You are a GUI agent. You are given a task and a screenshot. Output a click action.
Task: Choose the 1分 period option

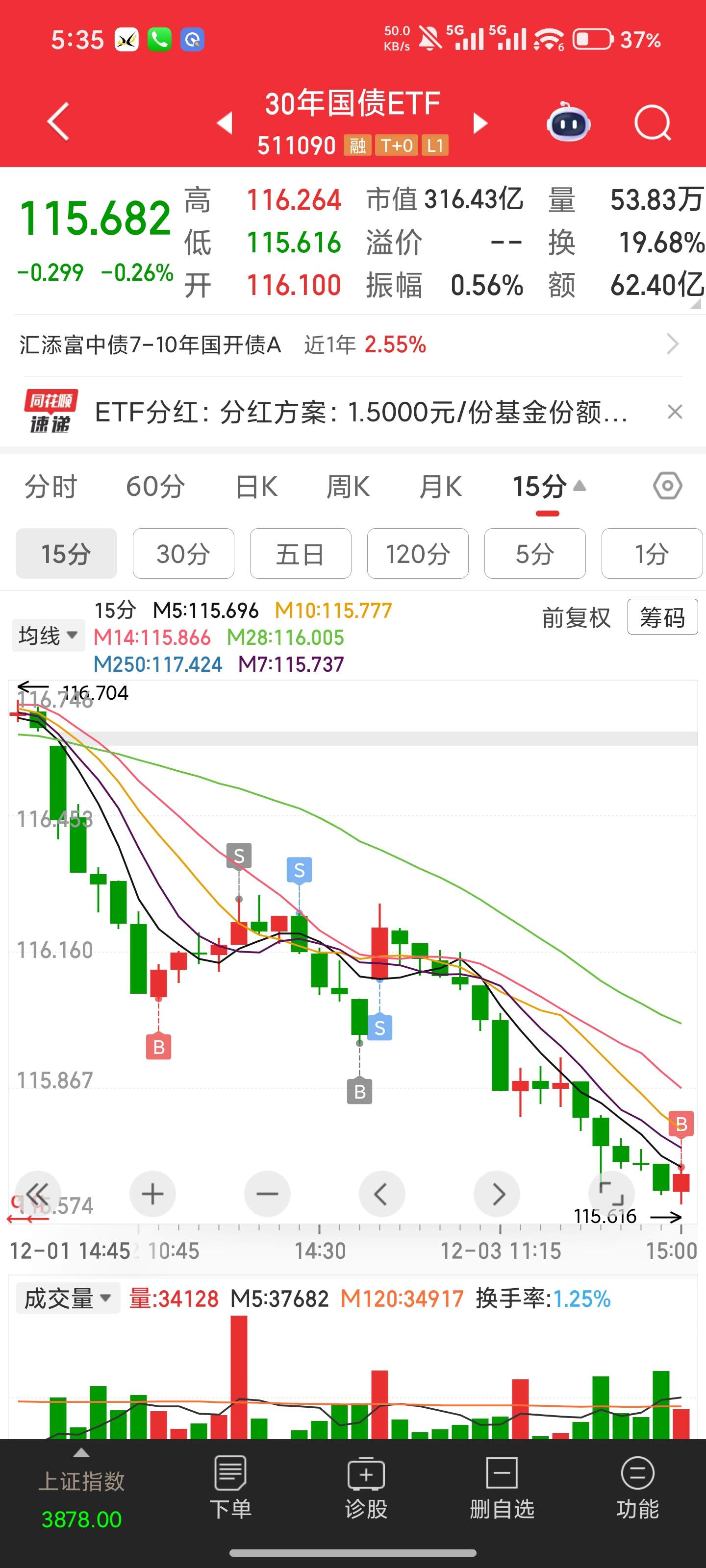point(652,553)
